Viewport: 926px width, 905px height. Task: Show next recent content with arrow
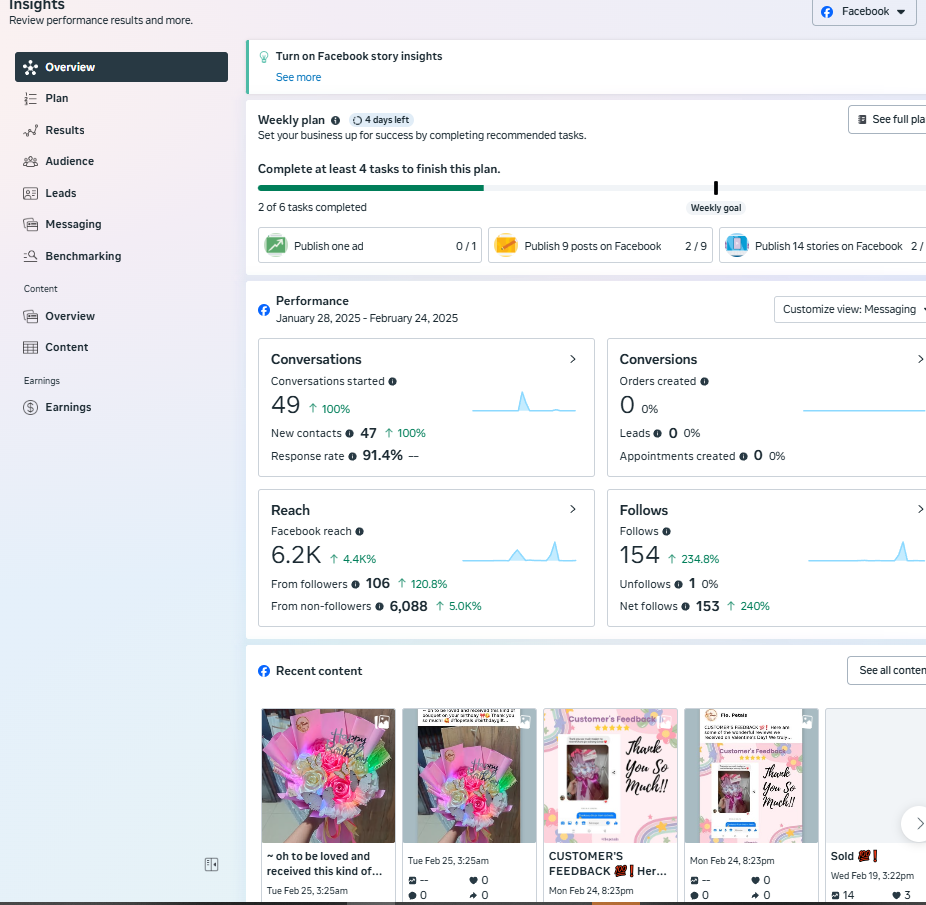tap(918, 823)
